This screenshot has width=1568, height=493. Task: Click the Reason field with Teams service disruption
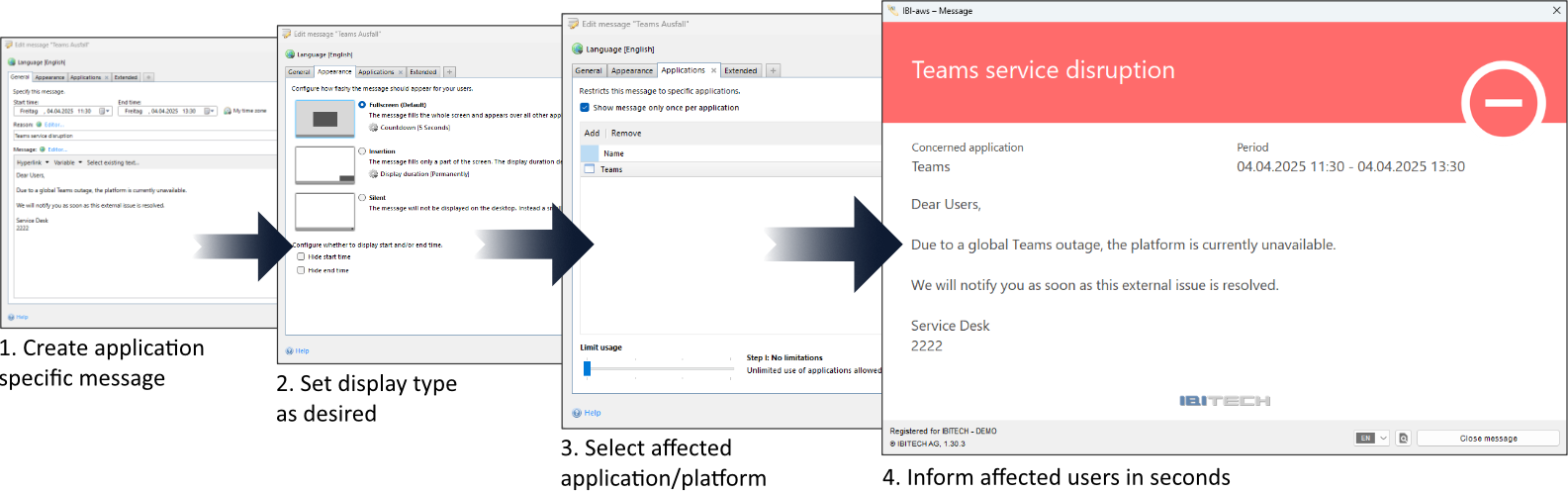coord(146,136)
